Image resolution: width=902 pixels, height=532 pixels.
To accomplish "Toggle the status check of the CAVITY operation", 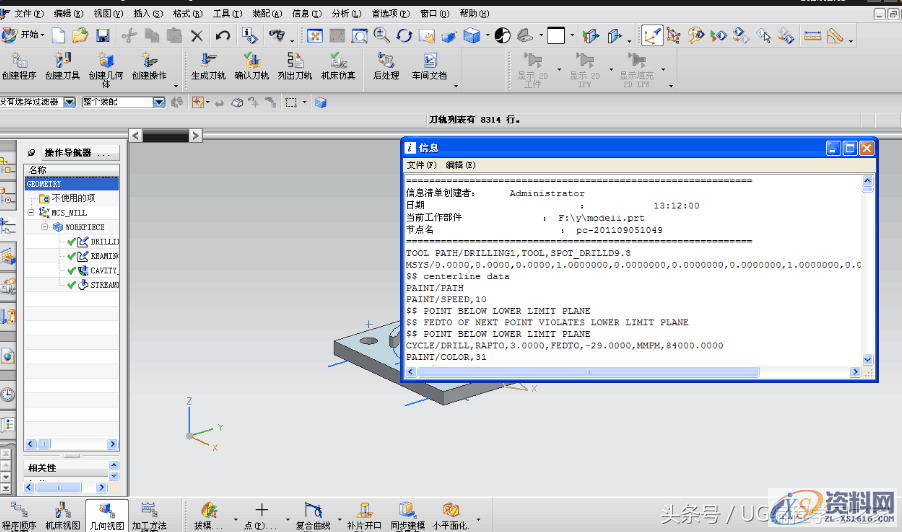I will tap(72, 270).
